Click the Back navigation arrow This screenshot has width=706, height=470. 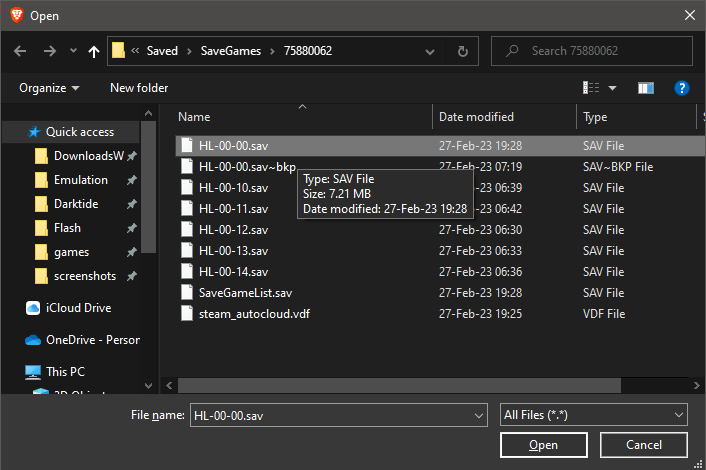21,51
